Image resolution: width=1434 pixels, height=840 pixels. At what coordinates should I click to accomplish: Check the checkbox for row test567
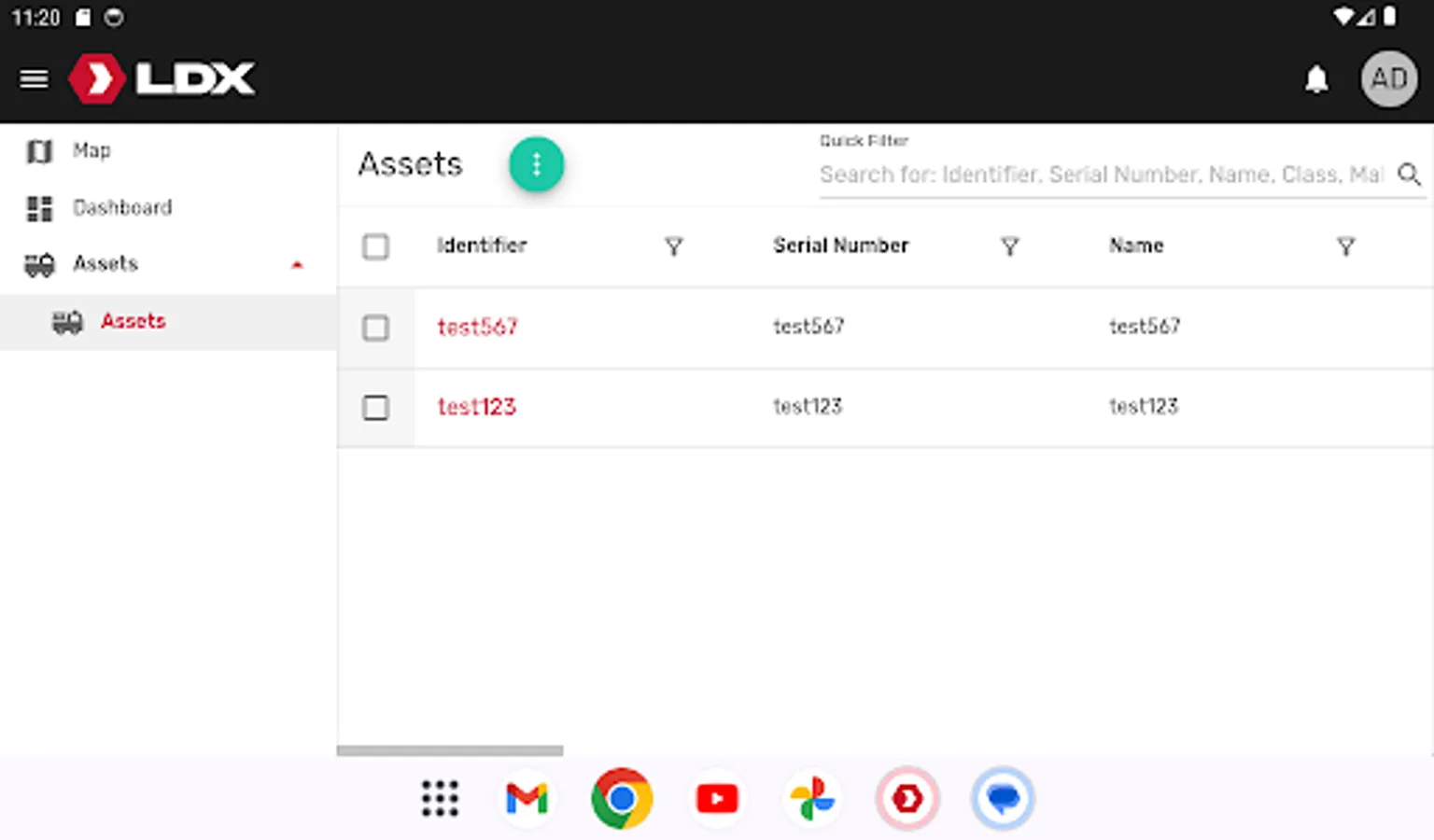(375, 328)
